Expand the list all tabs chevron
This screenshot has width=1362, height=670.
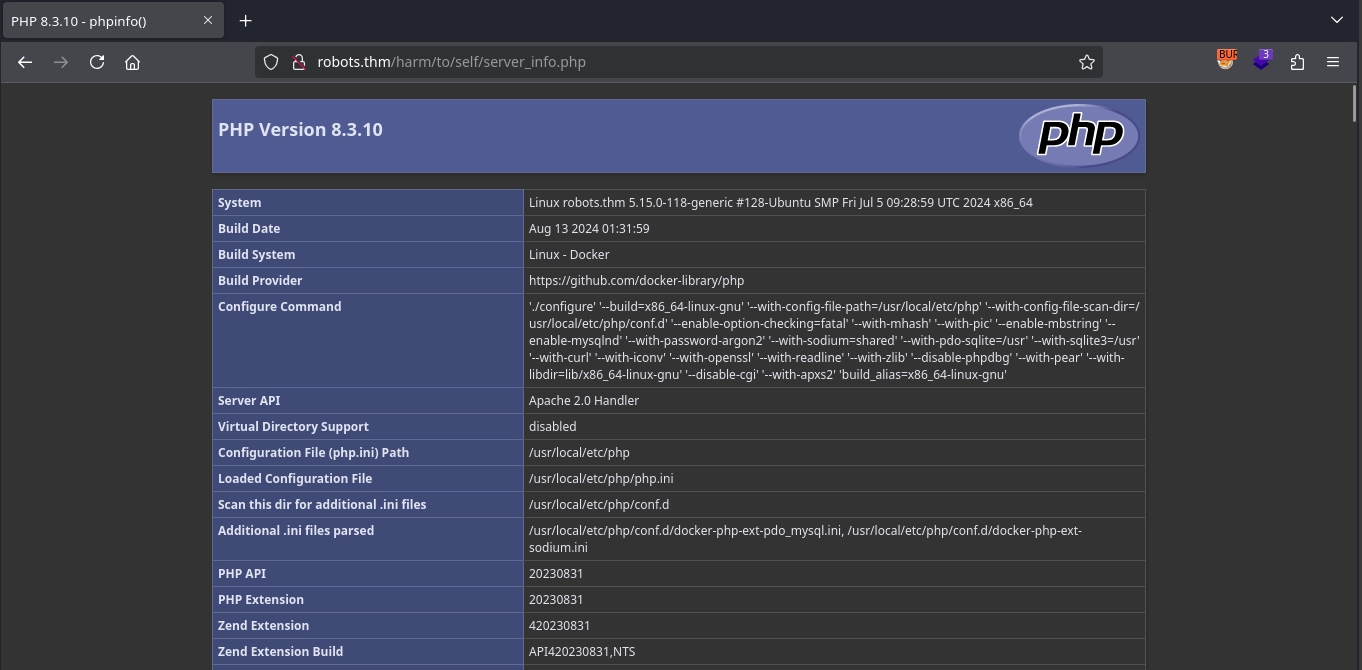point(1336,20)
